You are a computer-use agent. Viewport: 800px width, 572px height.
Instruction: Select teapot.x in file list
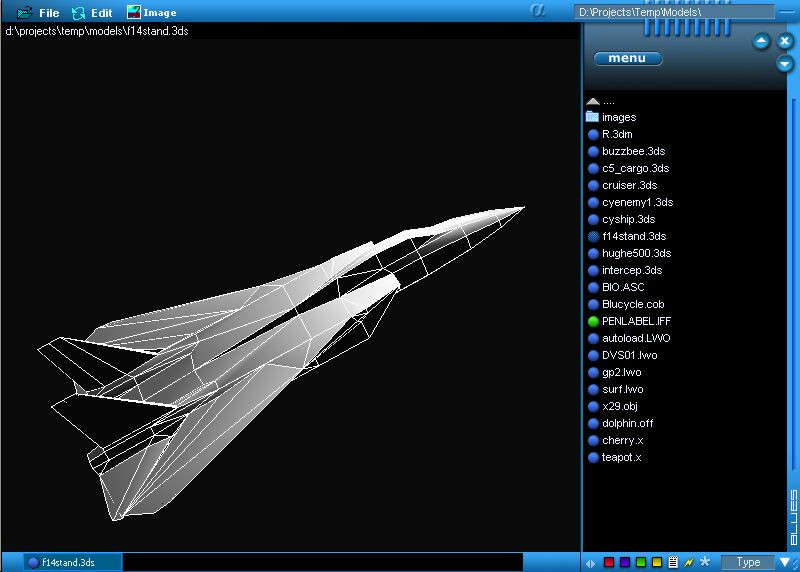(614, 457)
